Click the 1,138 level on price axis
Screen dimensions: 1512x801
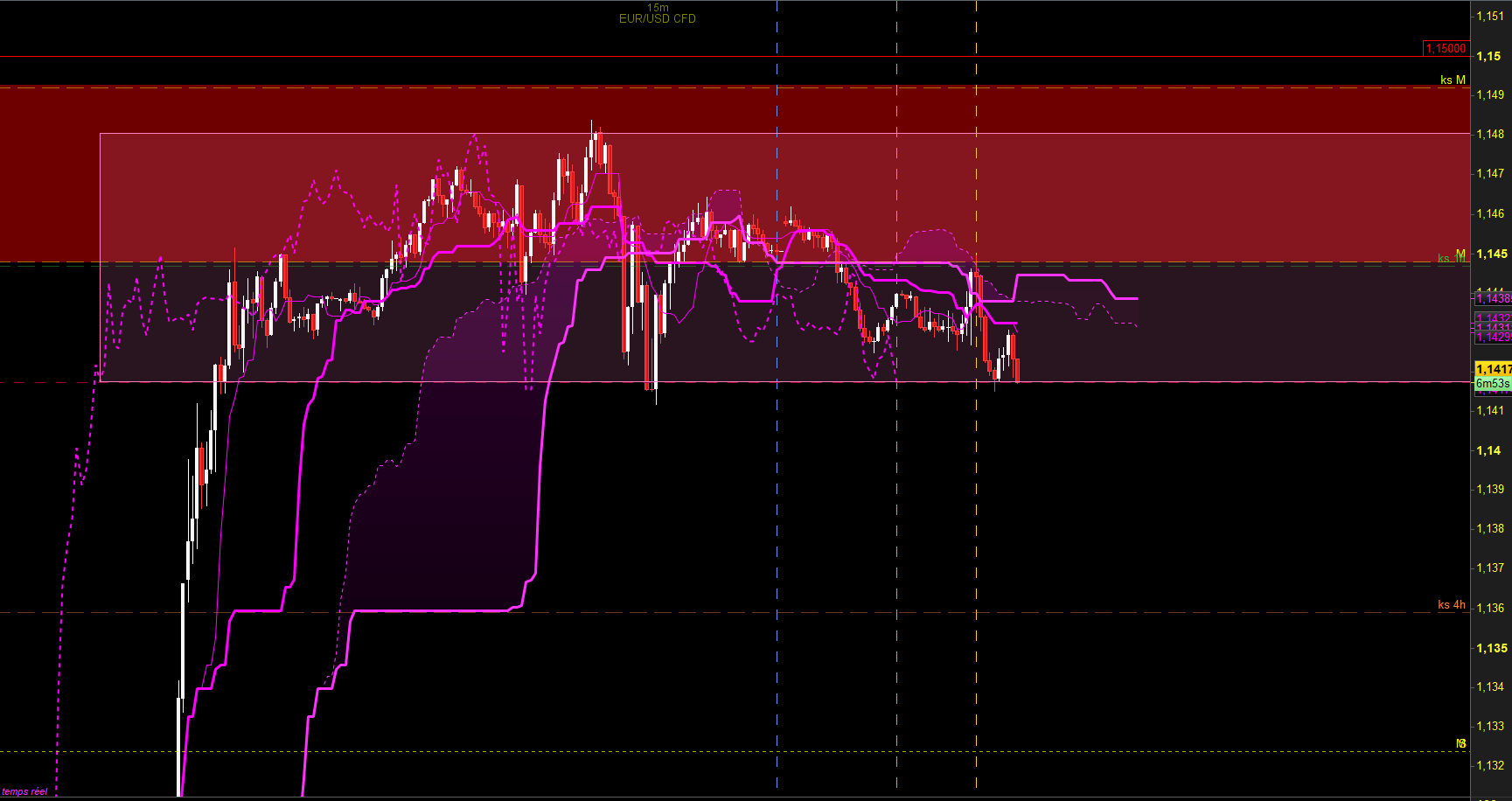coord(1490,528)
